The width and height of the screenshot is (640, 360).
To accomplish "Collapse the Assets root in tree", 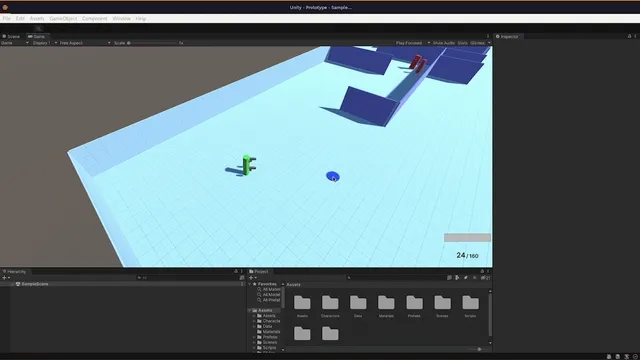I will [x=250, y=311].
